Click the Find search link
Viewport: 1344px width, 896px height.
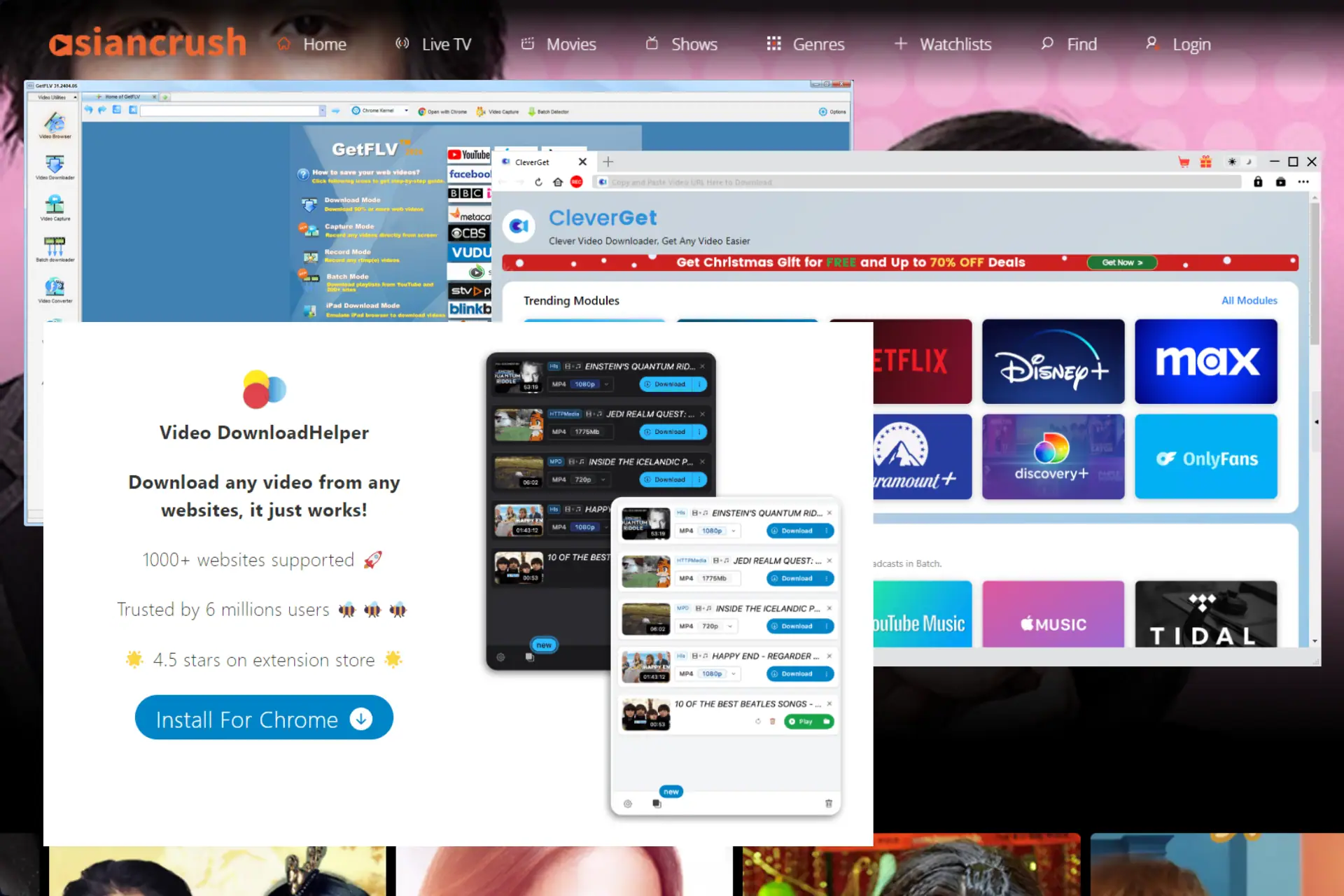pos(1069,44)
